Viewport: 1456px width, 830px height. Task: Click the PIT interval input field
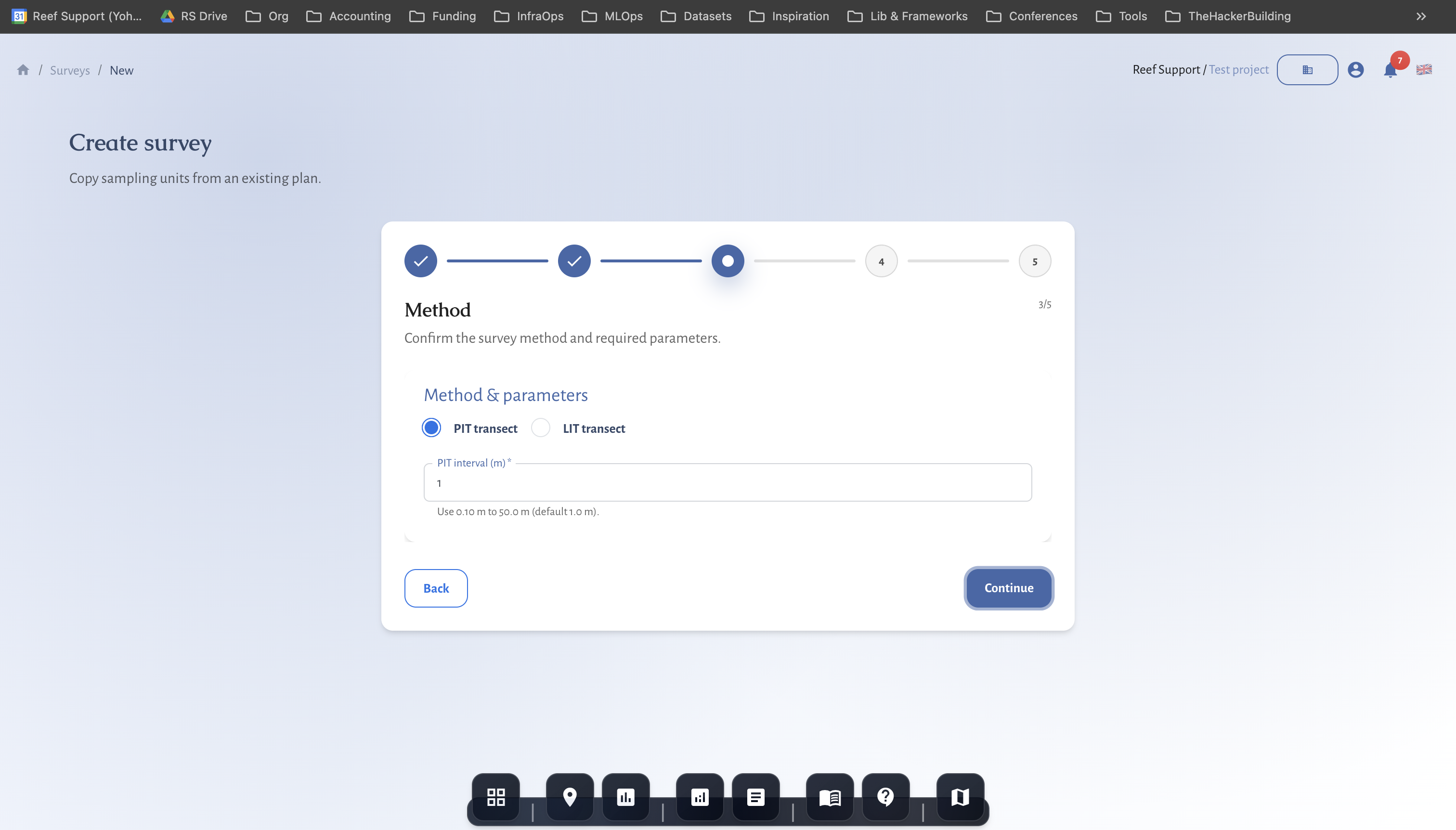[x=728, y=482]
